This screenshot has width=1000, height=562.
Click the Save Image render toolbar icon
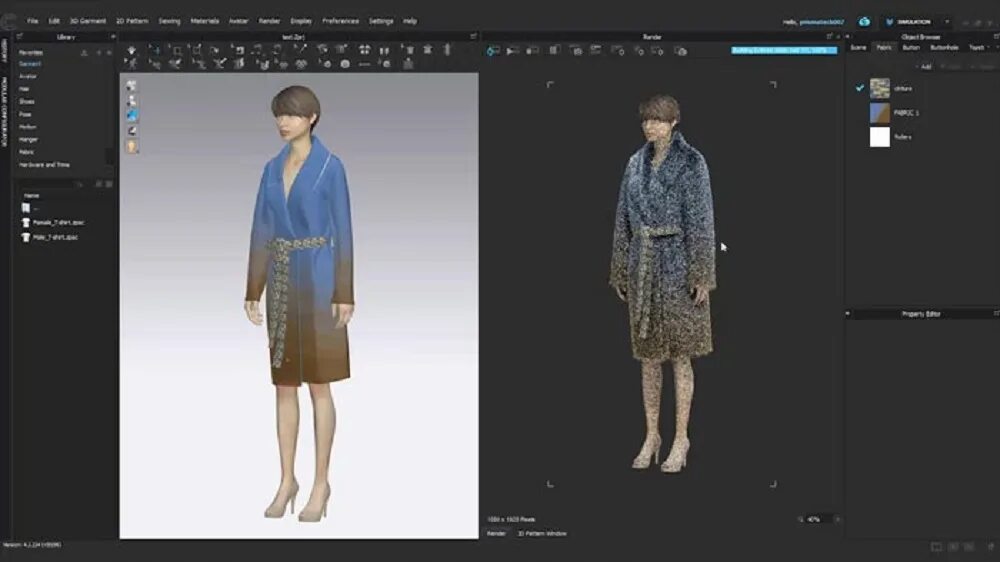pos(554,50)
